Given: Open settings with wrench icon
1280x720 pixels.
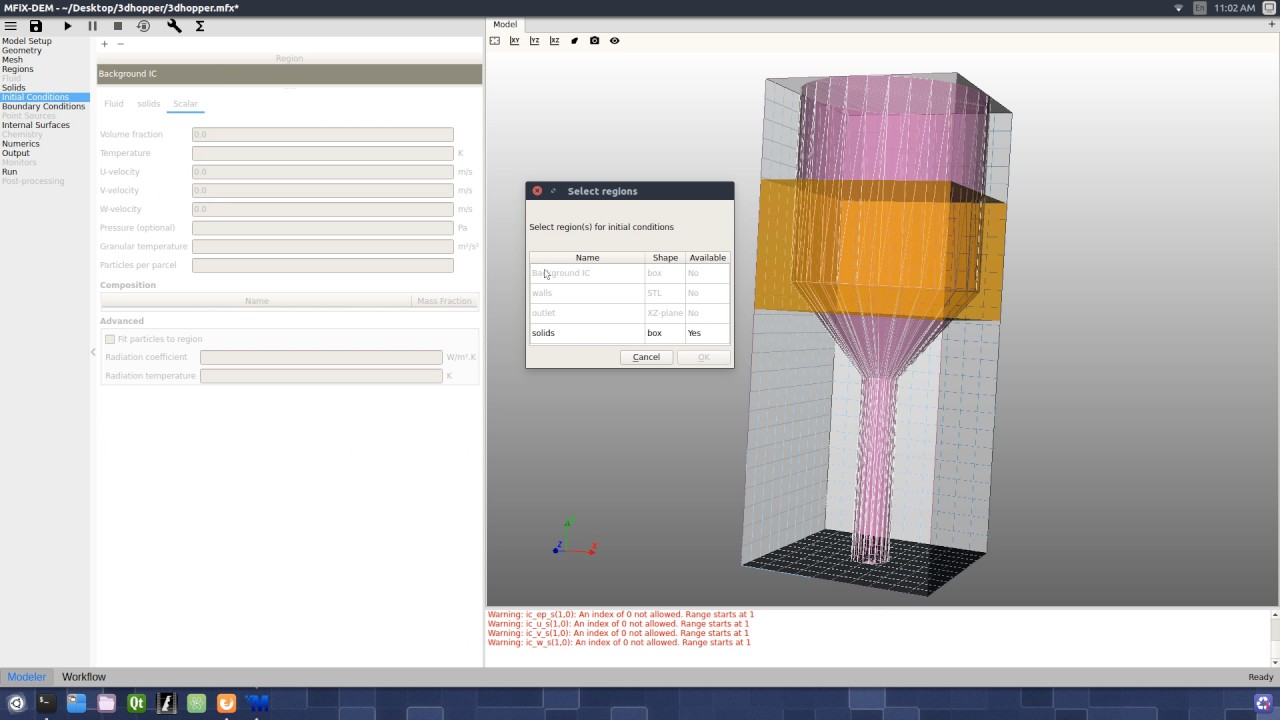Looking at the screenshot, I should click(x=174, y=26).
